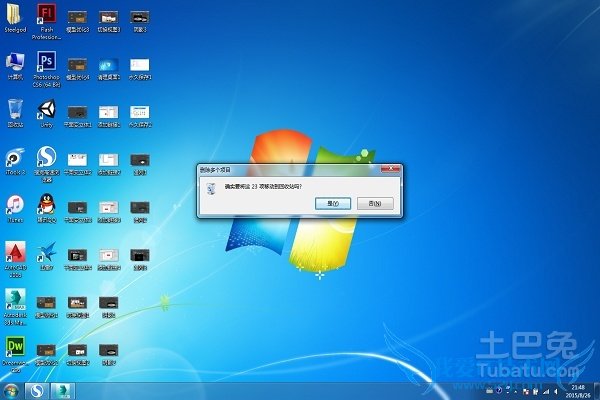The width and height of the screenshot is (600, 400).
Task: Click the Sogou browser taskbar button
Action: point(37,389)
